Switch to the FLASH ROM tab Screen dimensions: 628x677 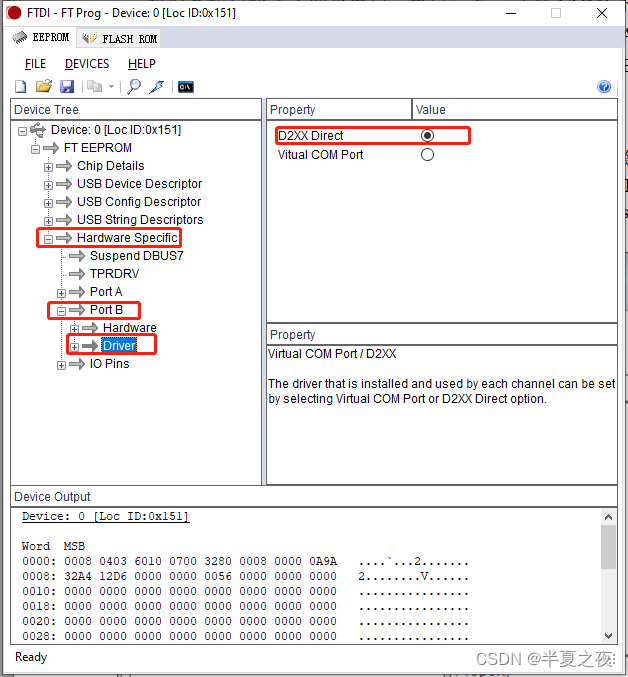tap(119, 38)
